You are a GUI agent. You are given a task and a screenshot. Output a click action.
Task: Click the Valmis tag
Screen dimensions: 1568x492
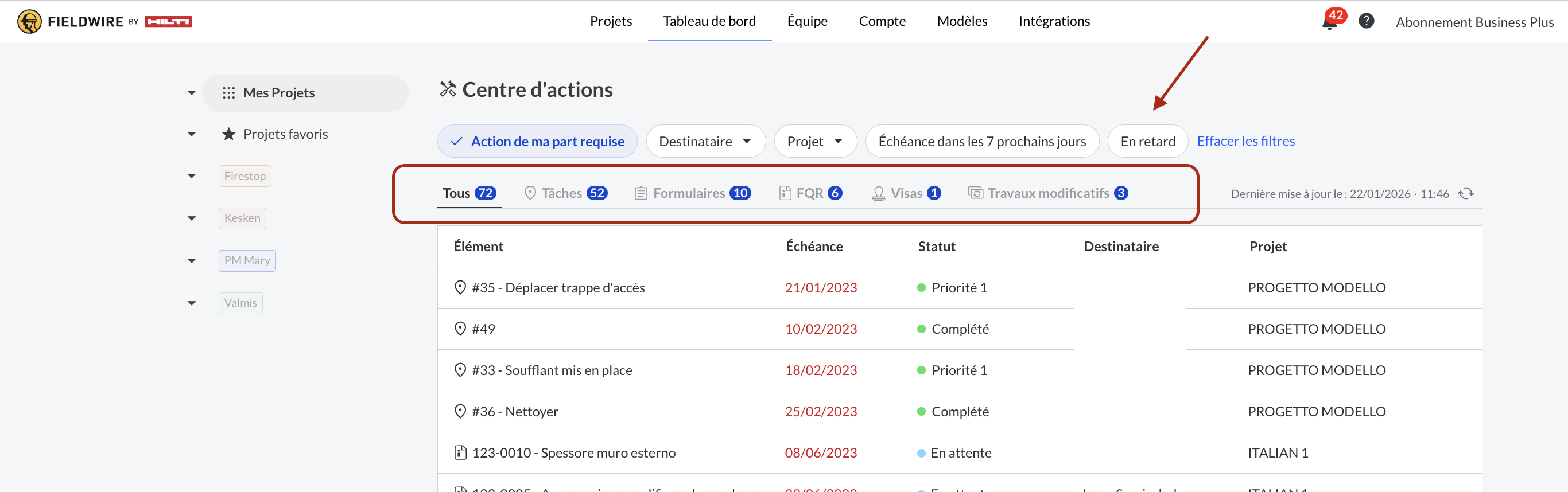[240, 303]
